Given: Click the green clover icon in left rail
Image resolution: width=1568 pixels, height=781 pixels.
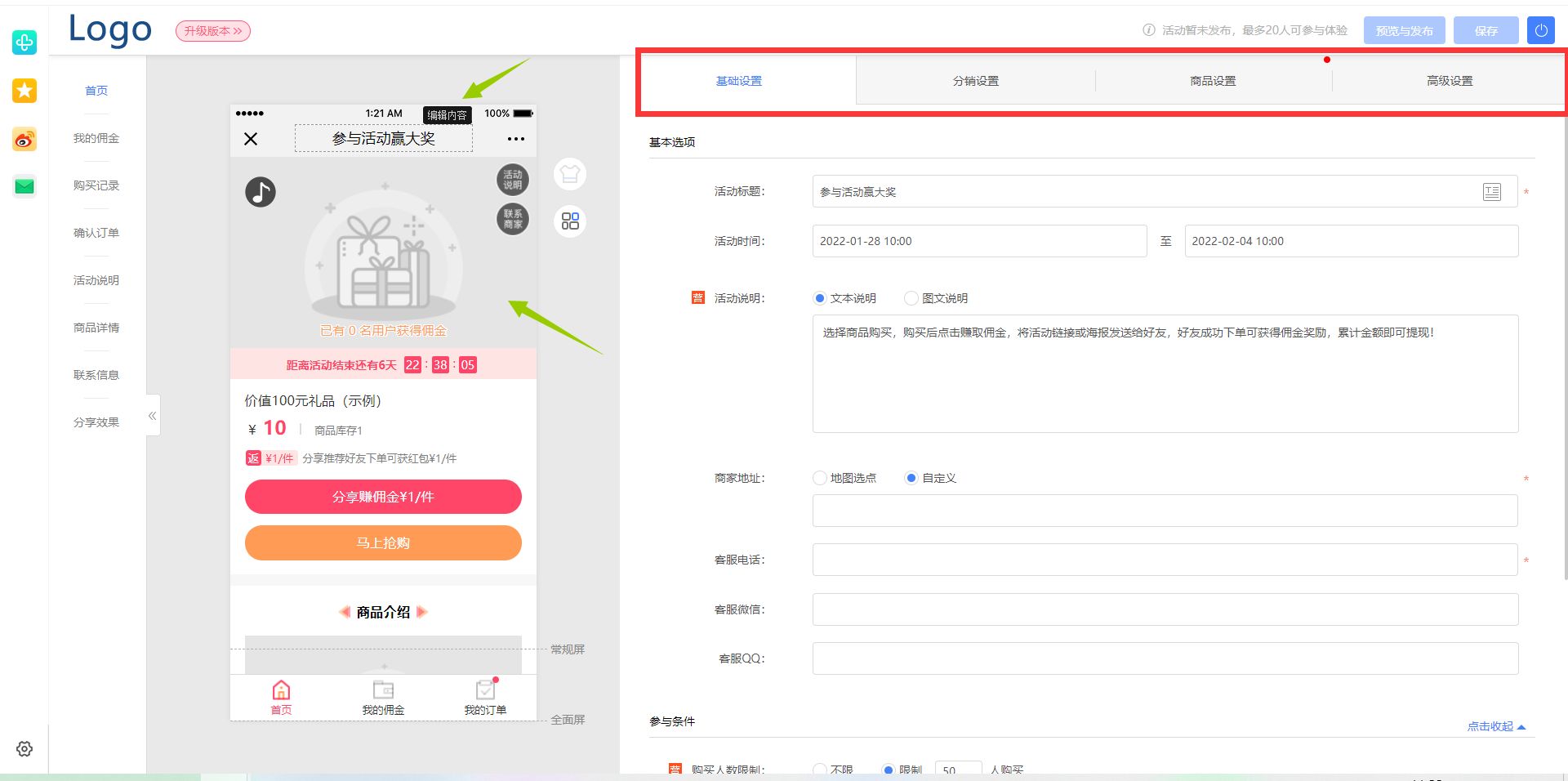Looking at the screenshot, I should pos(24,42).
